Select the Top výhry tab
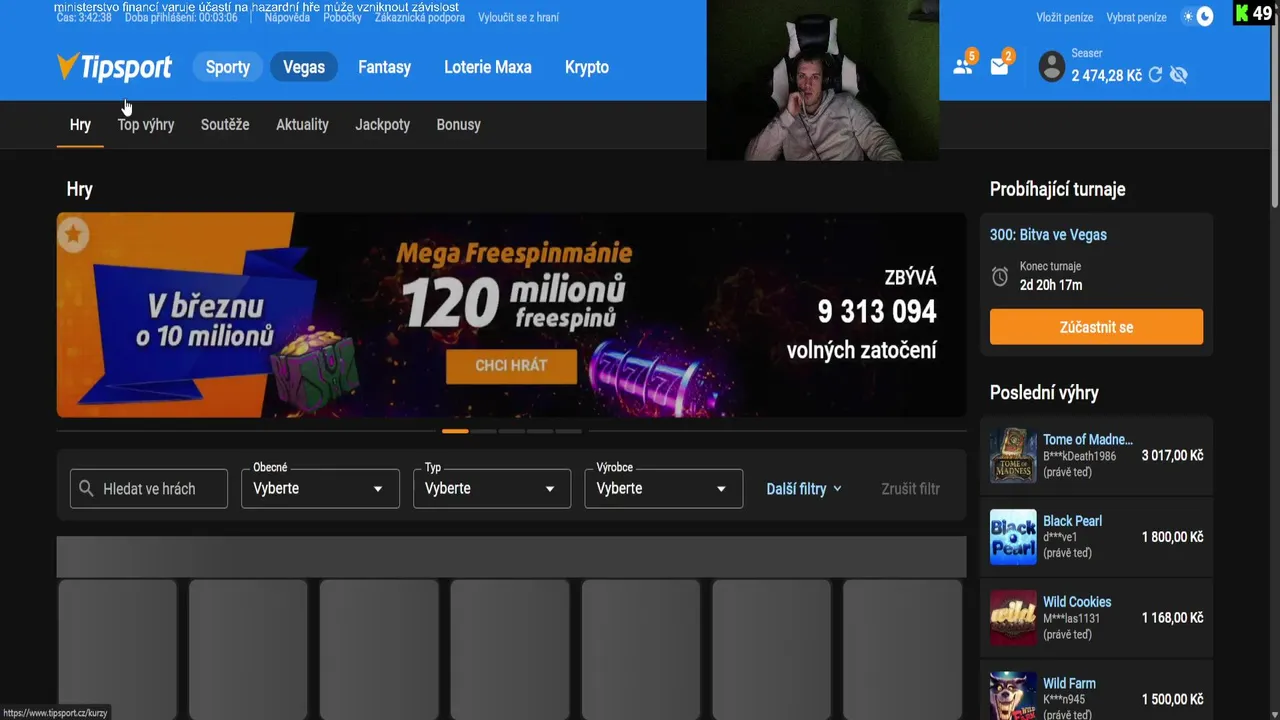This screenshot has width=1280, height=720. point(146,125)
